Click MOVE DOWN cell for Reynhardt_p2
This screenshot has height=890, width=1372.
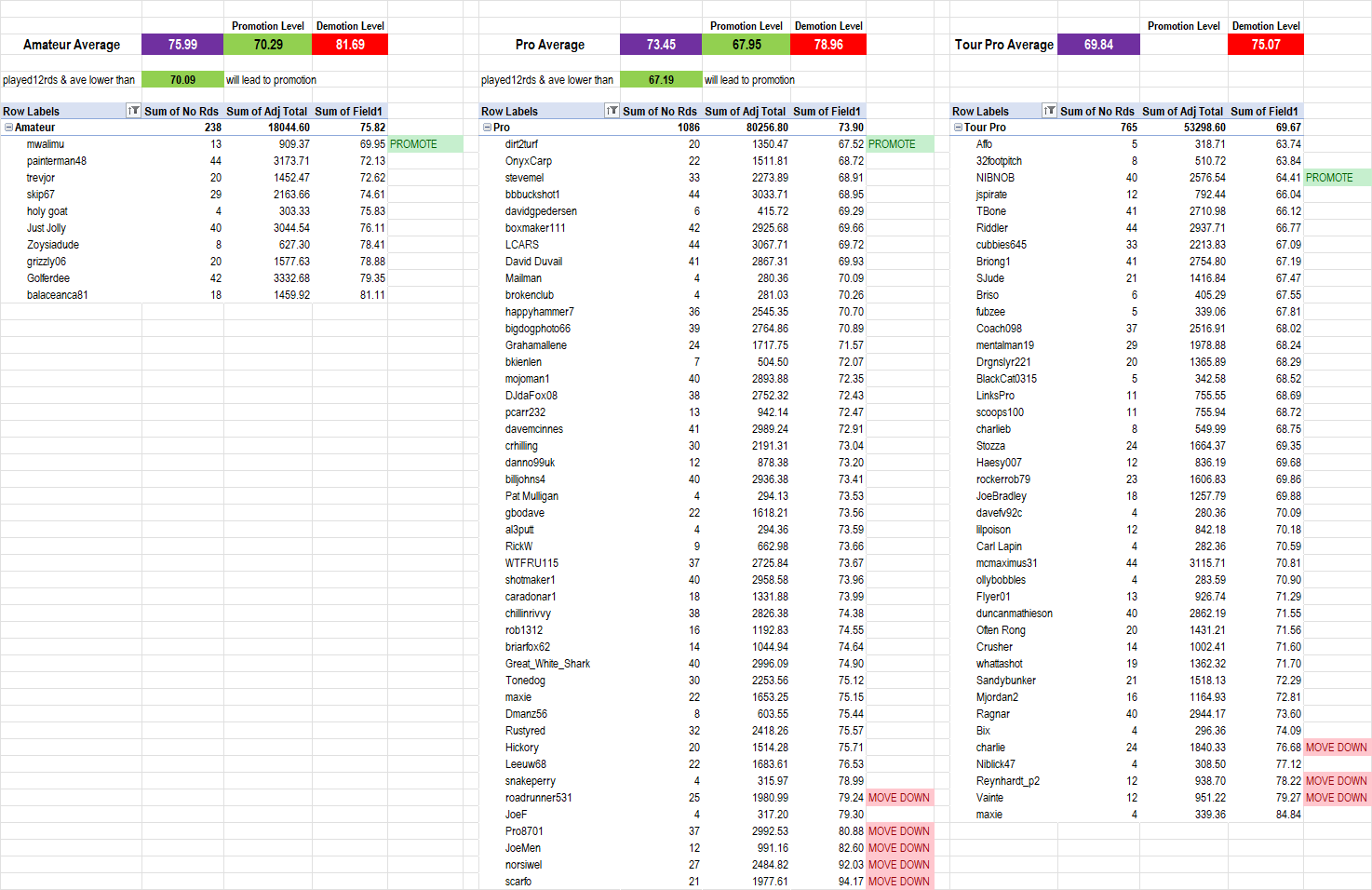coord(1337,781)
